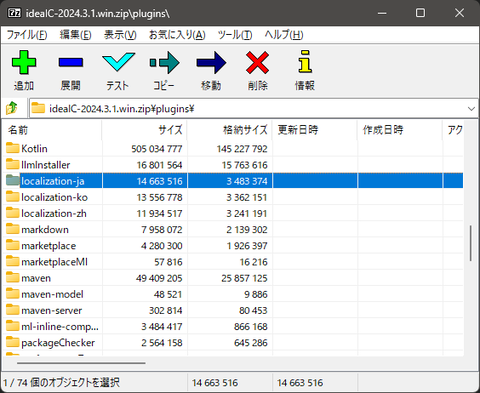Click size value 49 409 205

[159, 278]
